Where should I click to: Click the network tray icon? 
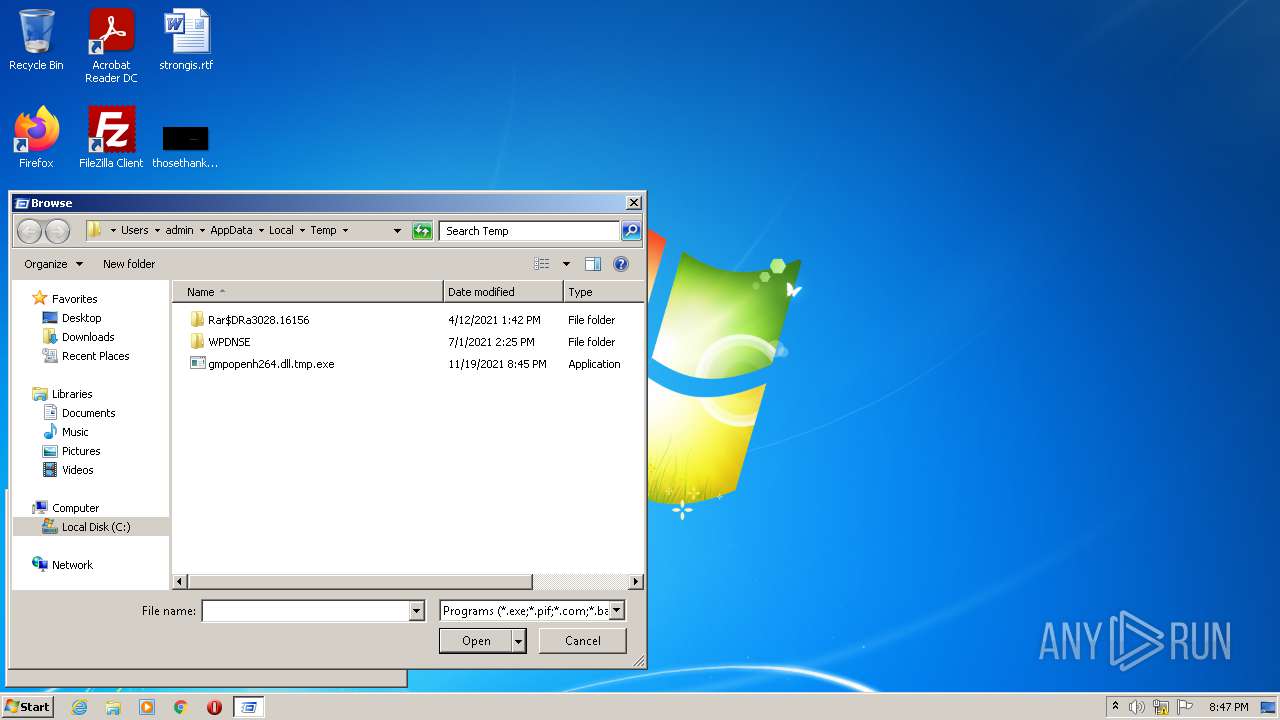tap(1161, 707)
